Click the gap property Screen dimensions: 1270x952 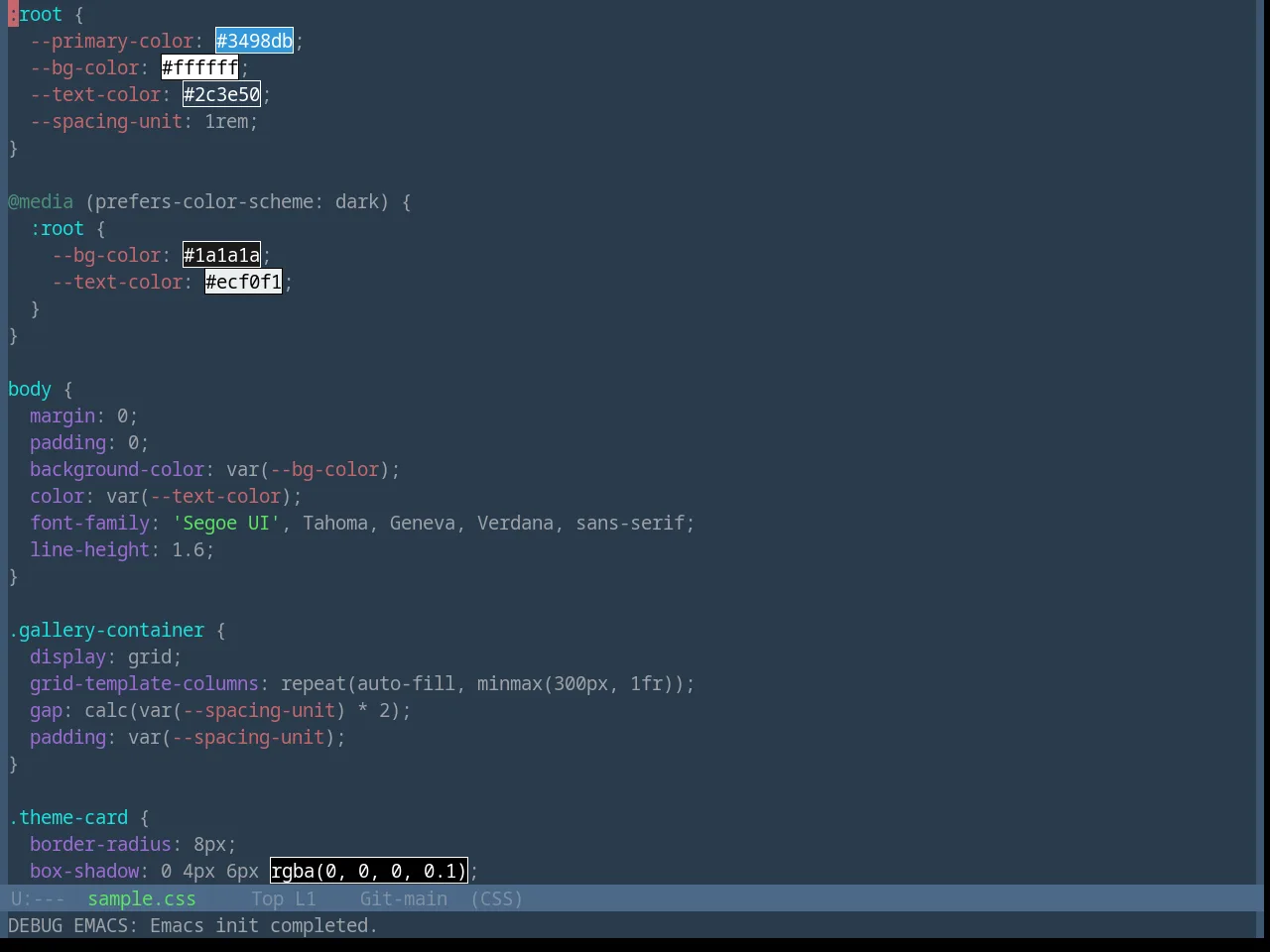point(46,710)
